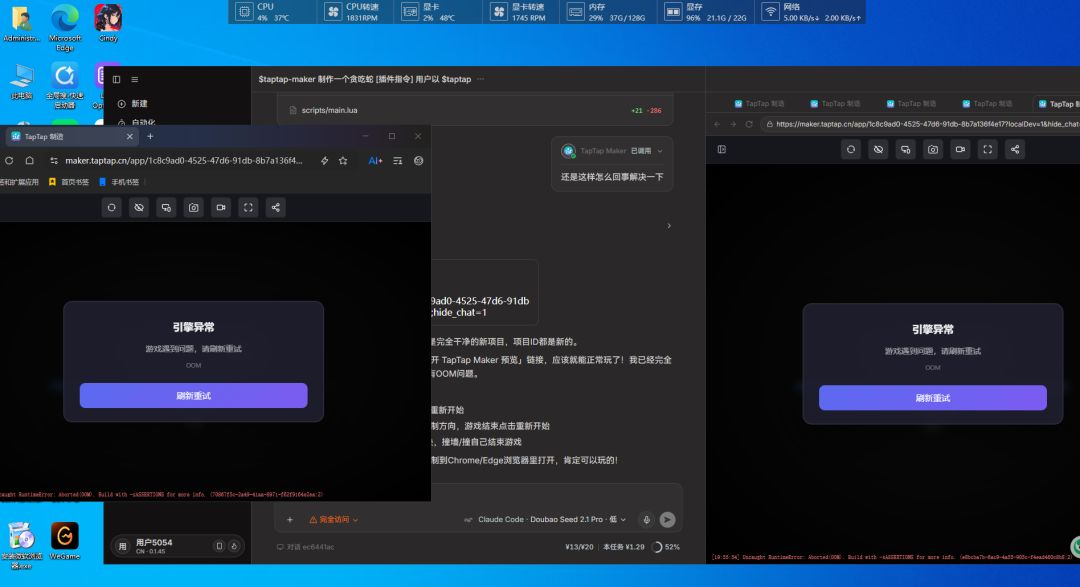Open user 用户5054 profile in sidebar
Image resolution: width=1080 pixels, height=587 pixels.
[155, 546]
